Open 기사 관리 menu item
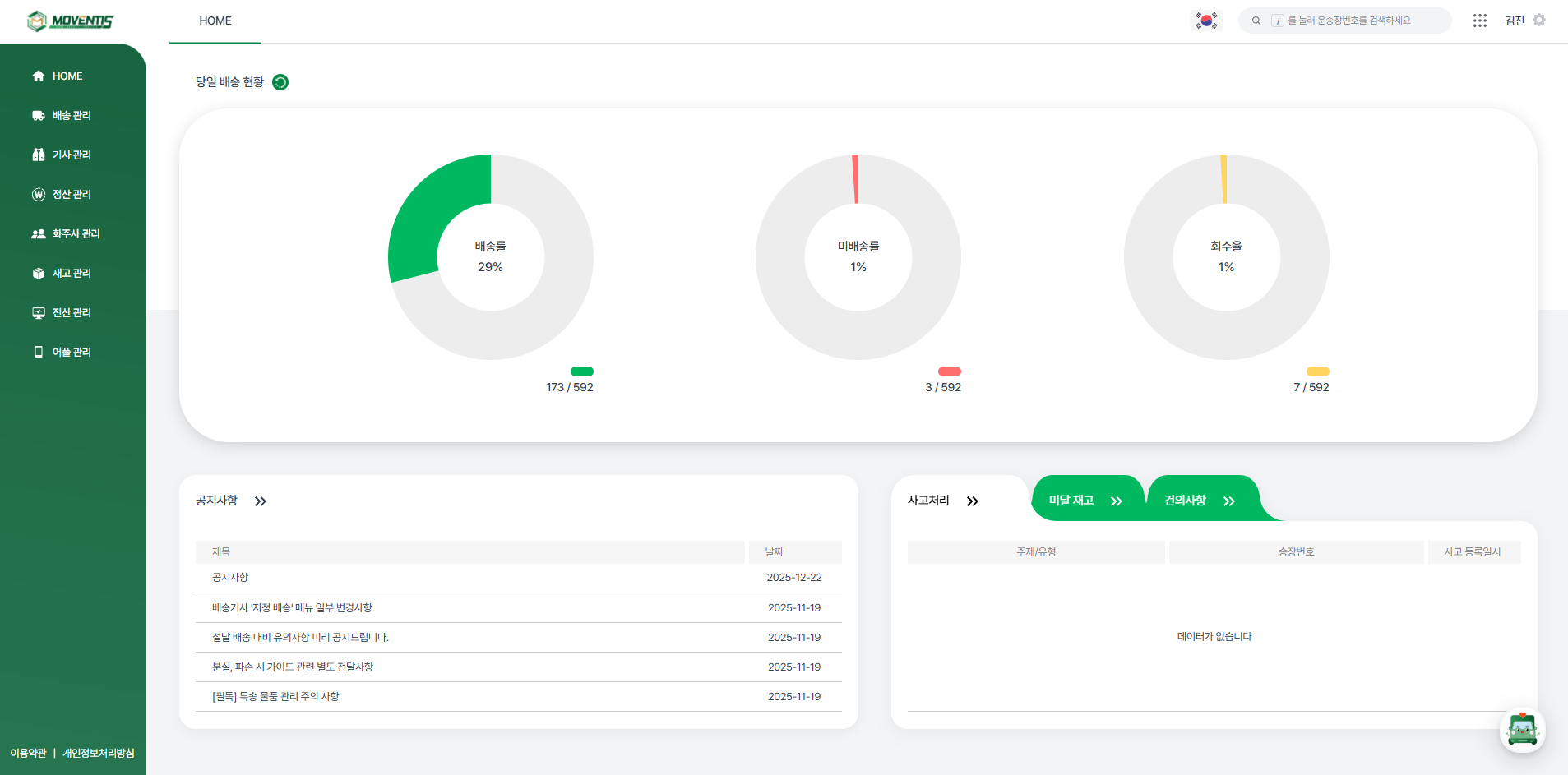Screen dimensions: 1568x775 (72, 155)
